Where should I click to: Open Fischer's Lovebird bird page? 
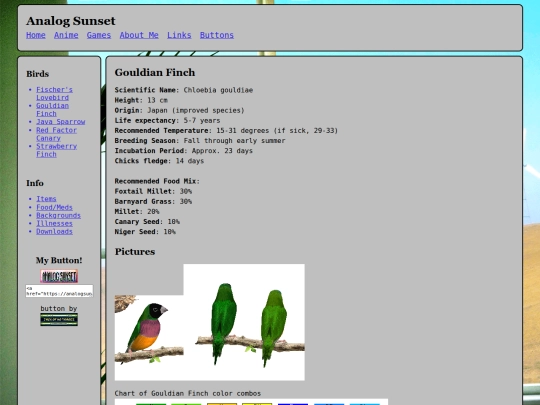pos(54,94)
